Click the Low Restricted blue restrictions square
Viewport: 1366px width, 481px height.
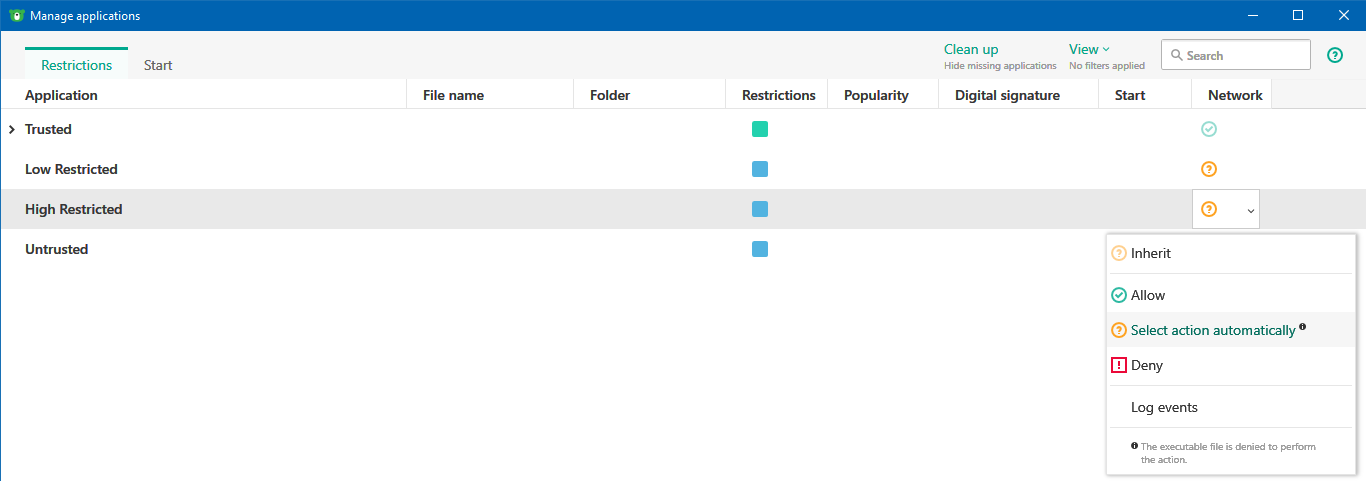[x=760, y=169]
